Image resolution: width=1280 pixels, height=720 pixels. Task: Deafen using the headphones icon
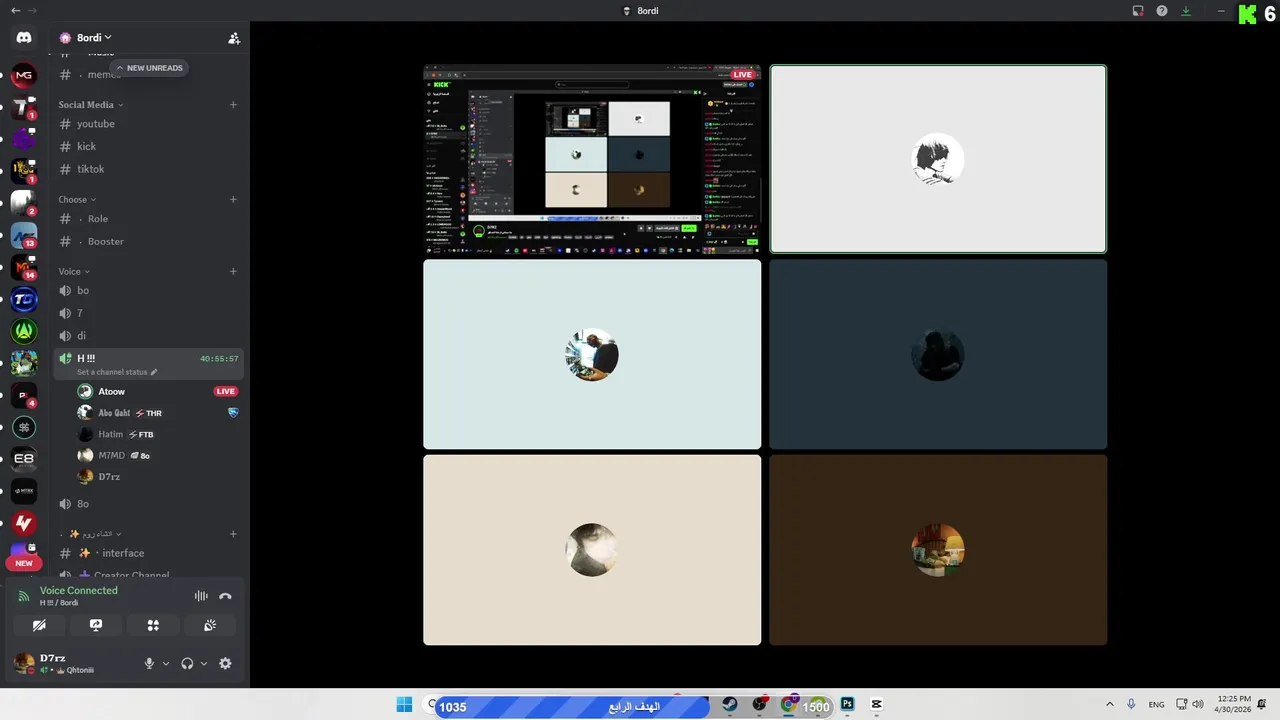(x=187, y=663)
